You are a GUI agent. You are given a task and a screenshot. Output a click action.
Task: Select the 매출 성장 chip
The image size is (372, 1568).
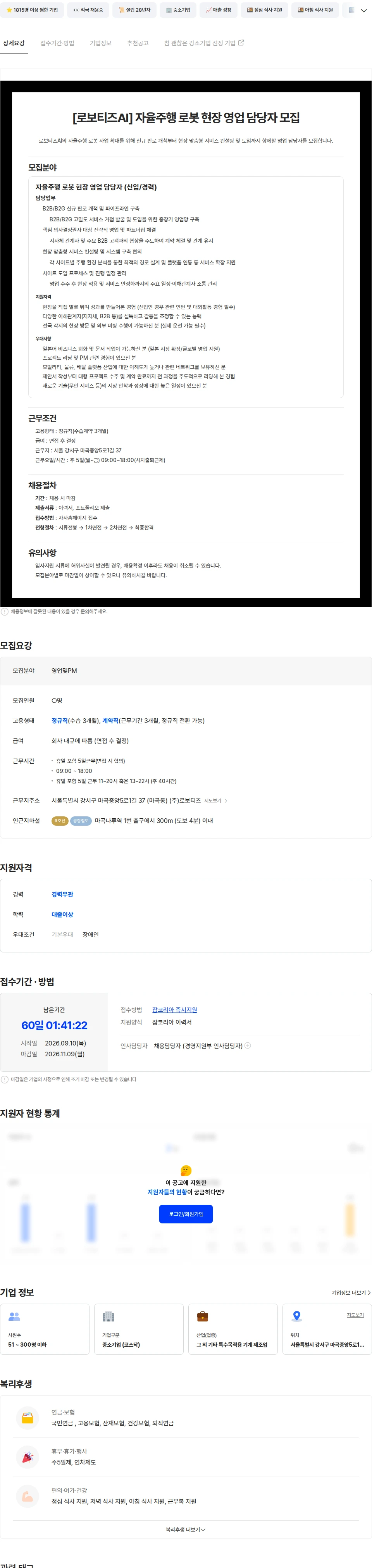click(219, 10)
